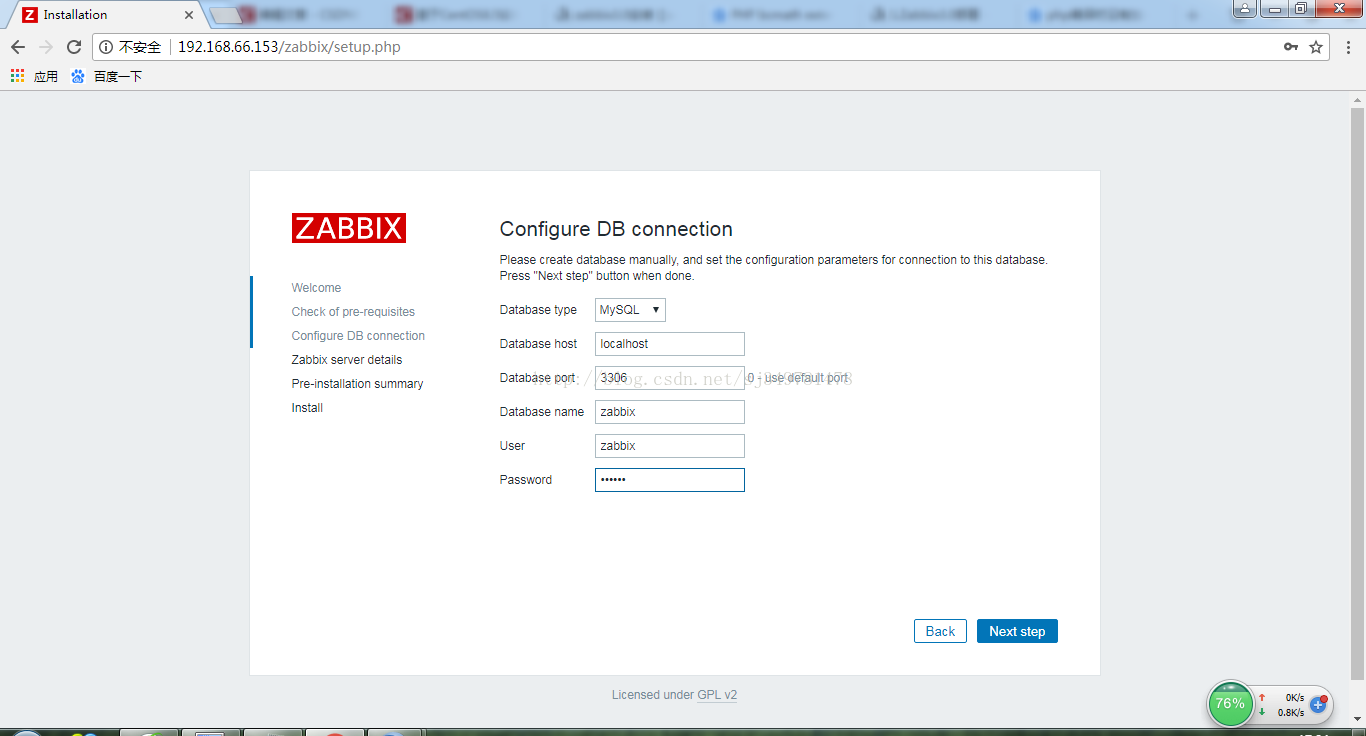
Task: Click the User input field
Action: pyautogui.click(x=670, y=446)
